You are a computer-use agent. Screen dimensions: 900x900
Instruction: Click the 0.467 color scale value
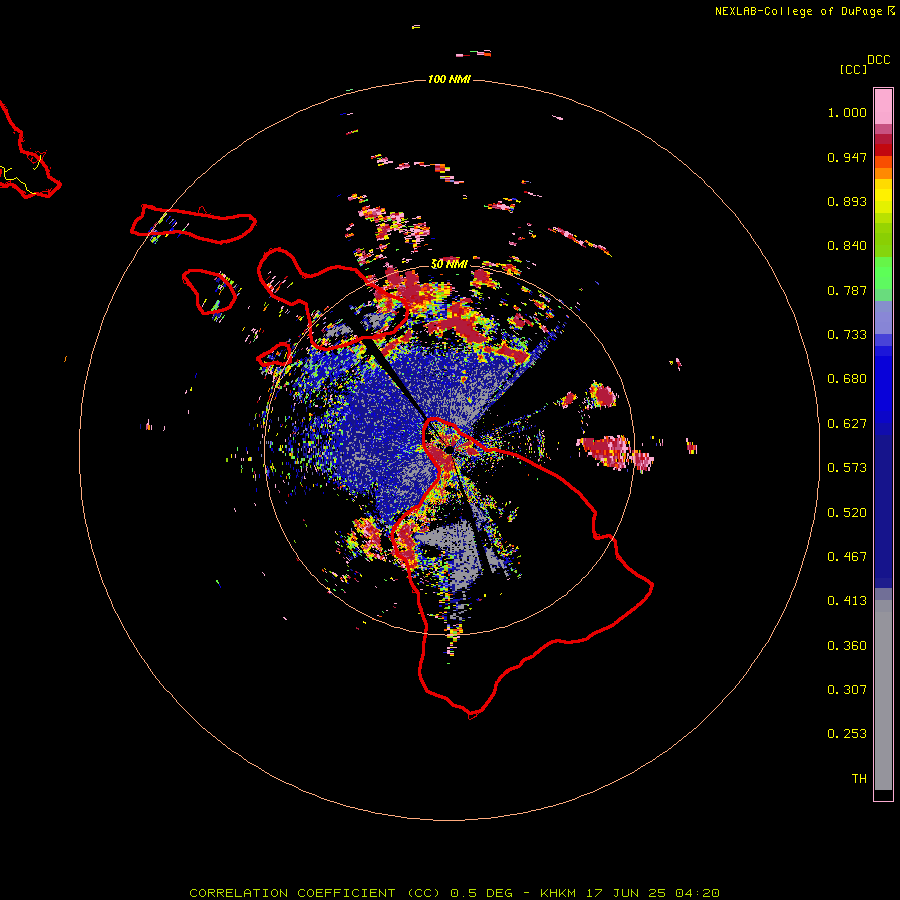(847, 557)
